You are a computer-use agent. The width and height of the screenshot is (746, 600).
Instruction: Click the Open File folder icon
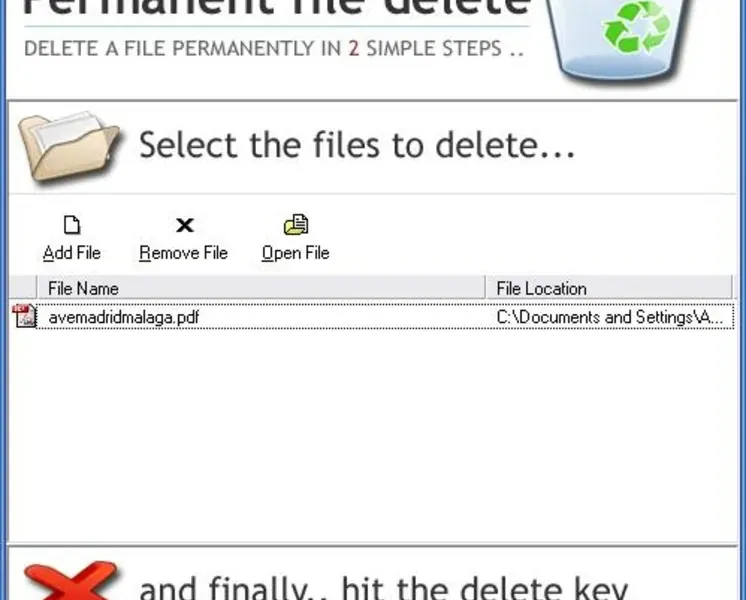(x=296, y=224)
